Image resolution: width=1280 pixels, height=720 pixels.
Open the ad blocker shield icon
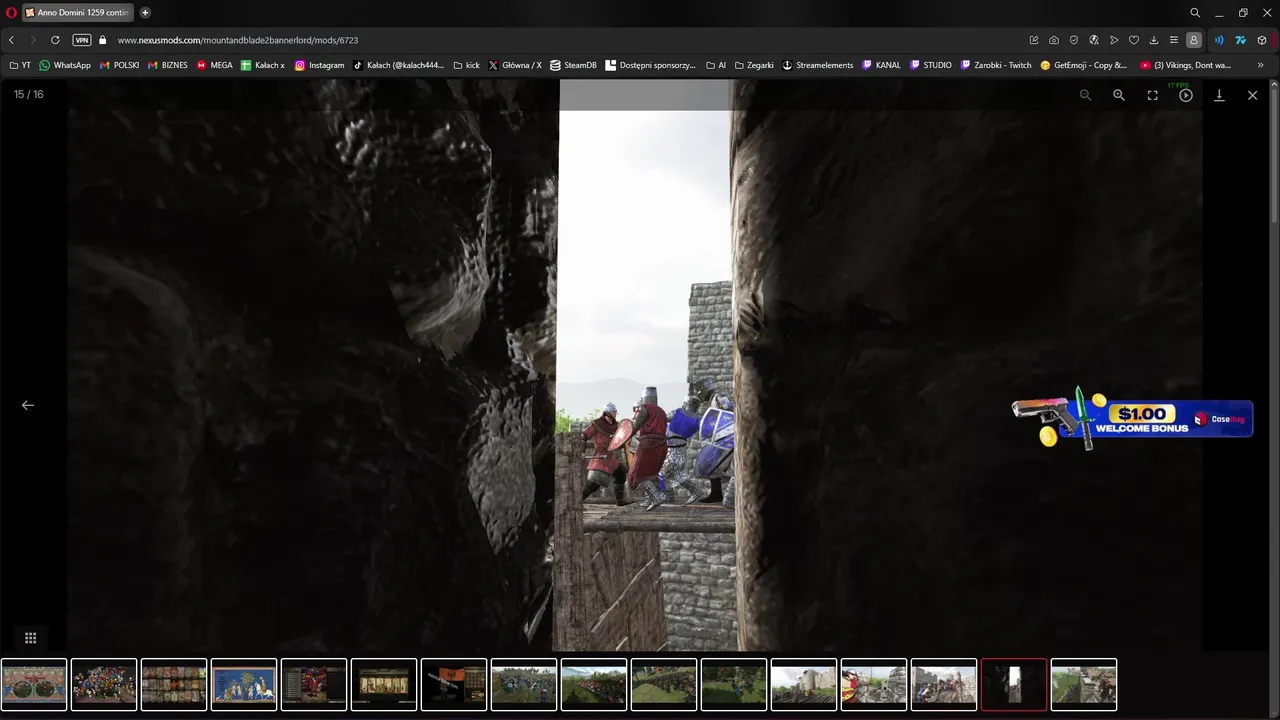pyautogui.click(x=1074, y=40)
